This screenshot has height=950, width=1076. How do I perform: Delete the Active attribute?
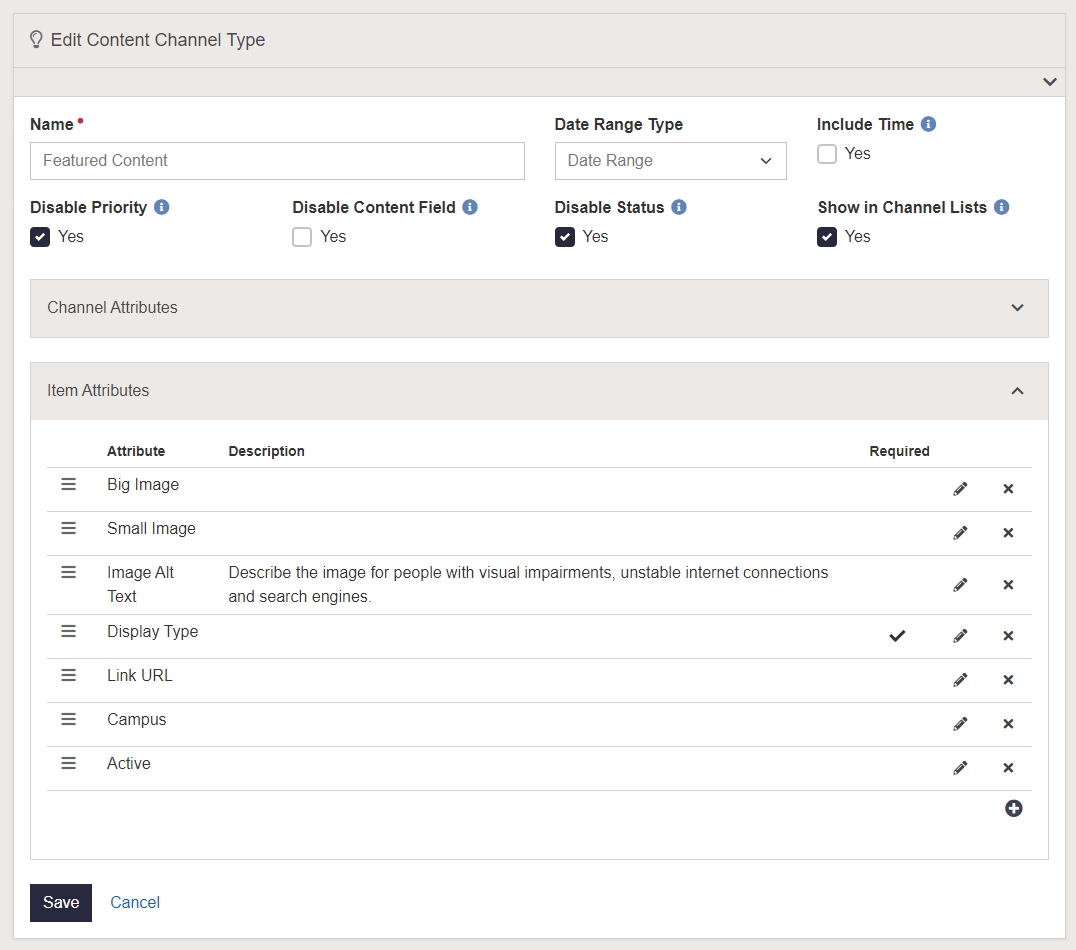pyautogui.click(x=1008, y=767)
